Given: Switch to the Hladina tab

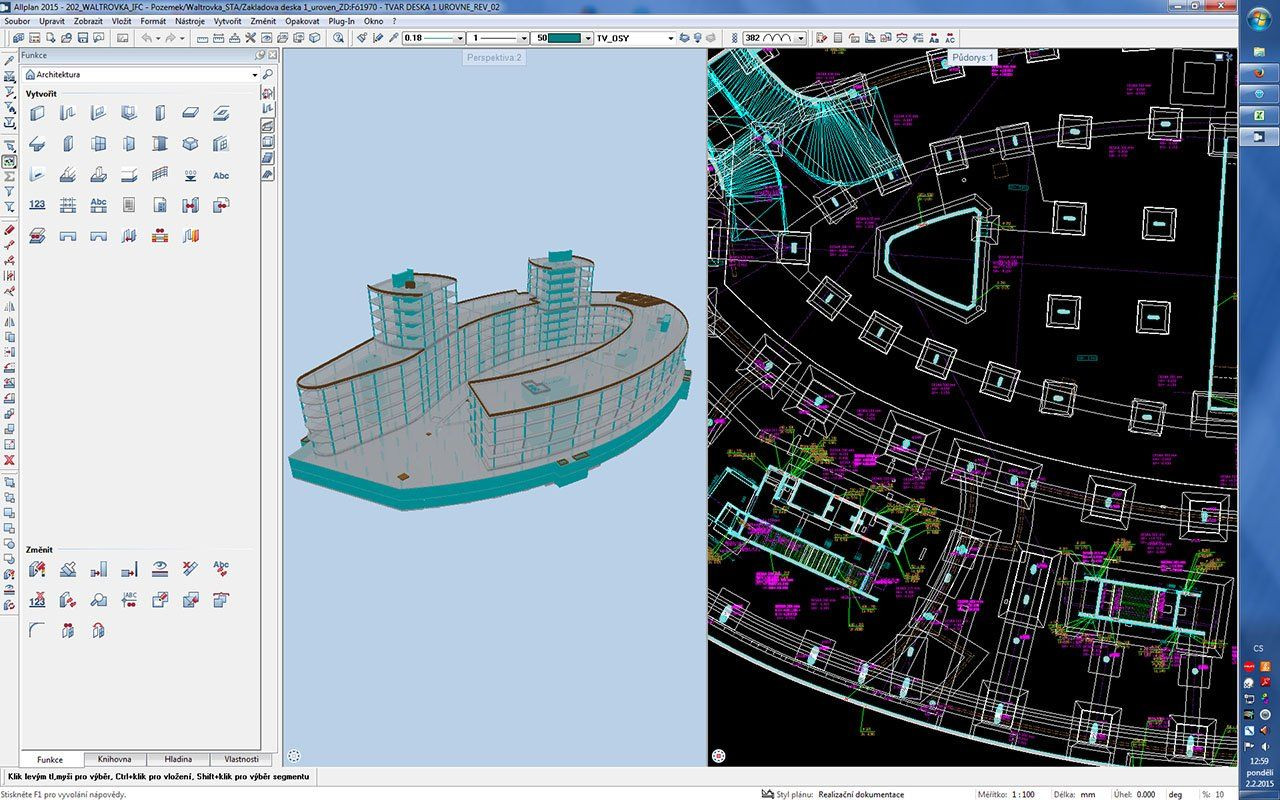Looking at the screenshot, I should pos(178,759).
